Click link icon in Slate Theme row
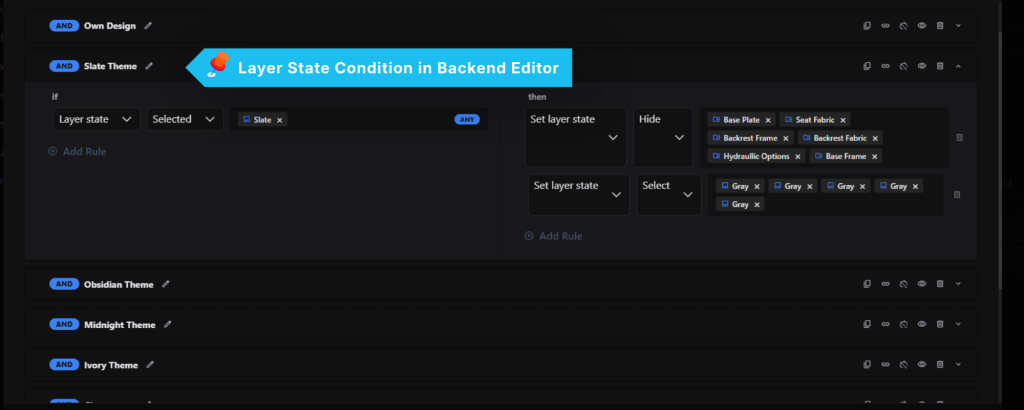 point(886,66)
